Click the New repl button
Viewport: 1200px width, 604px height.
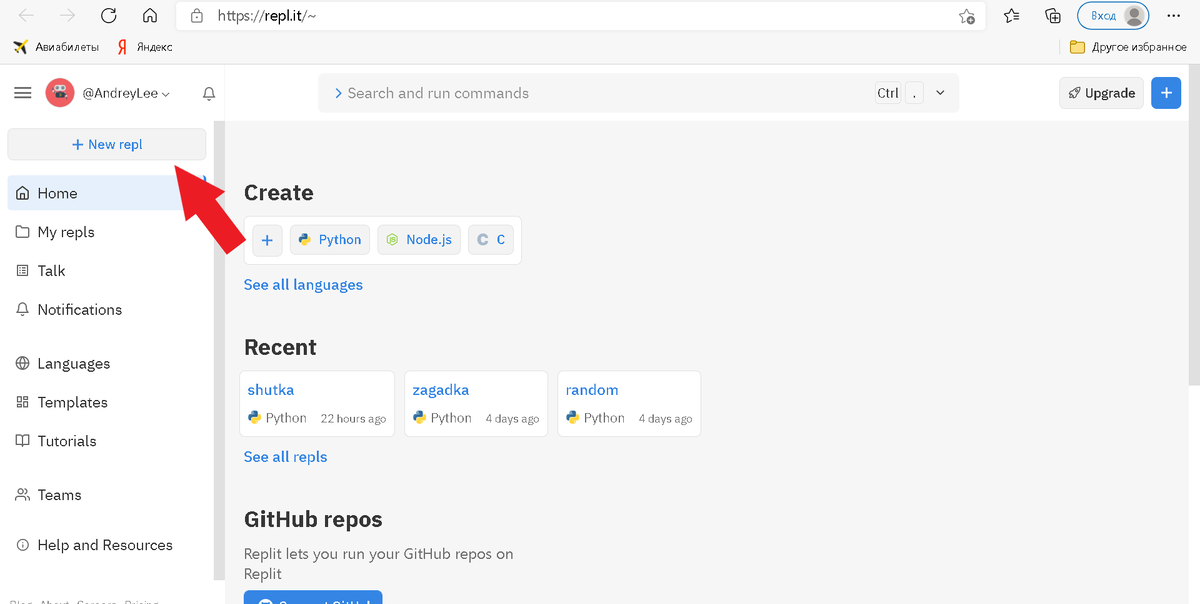107,144
